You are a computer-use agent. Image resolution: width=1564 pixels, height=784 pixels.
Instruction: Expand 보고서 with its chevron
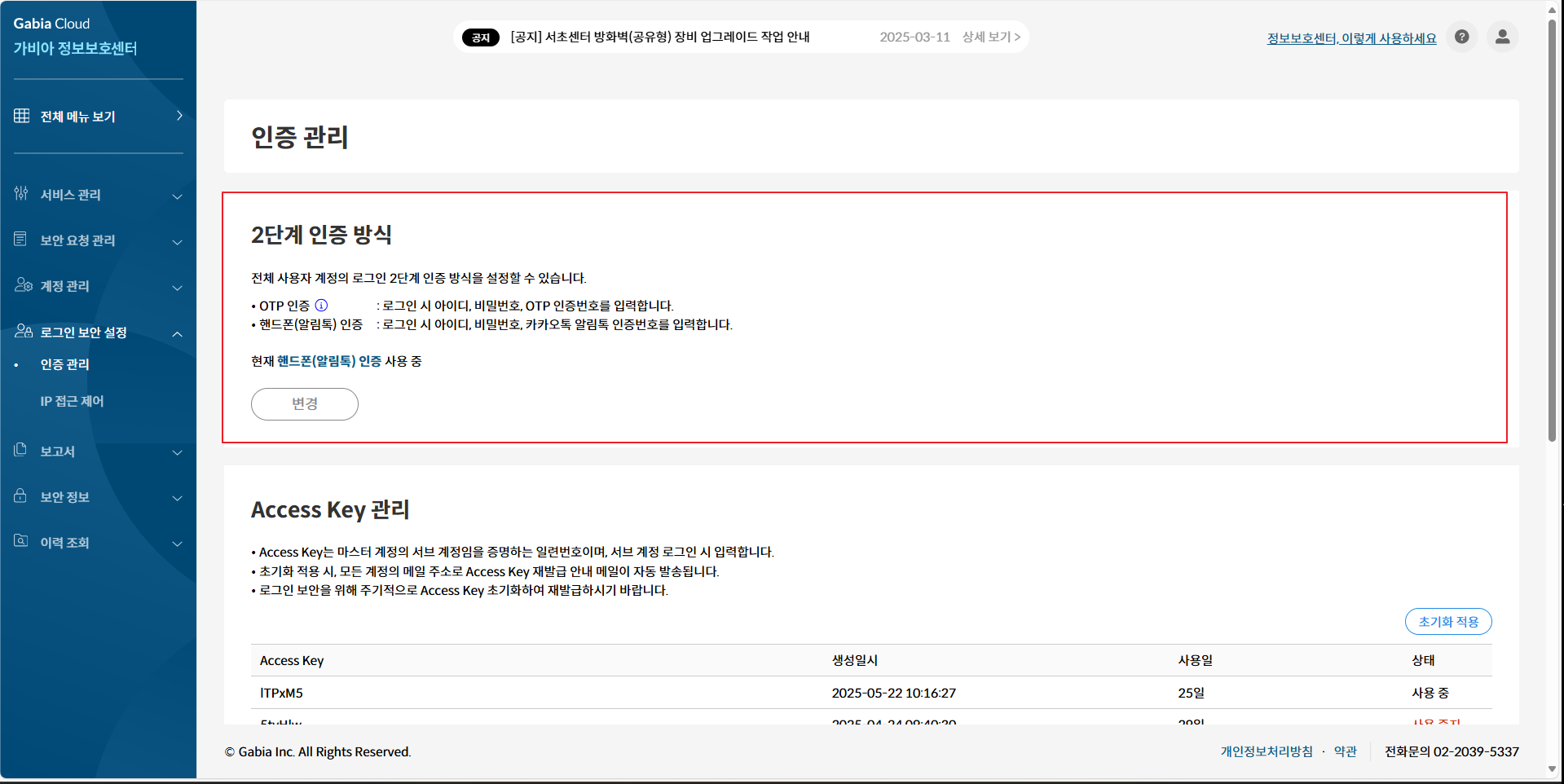177,452
